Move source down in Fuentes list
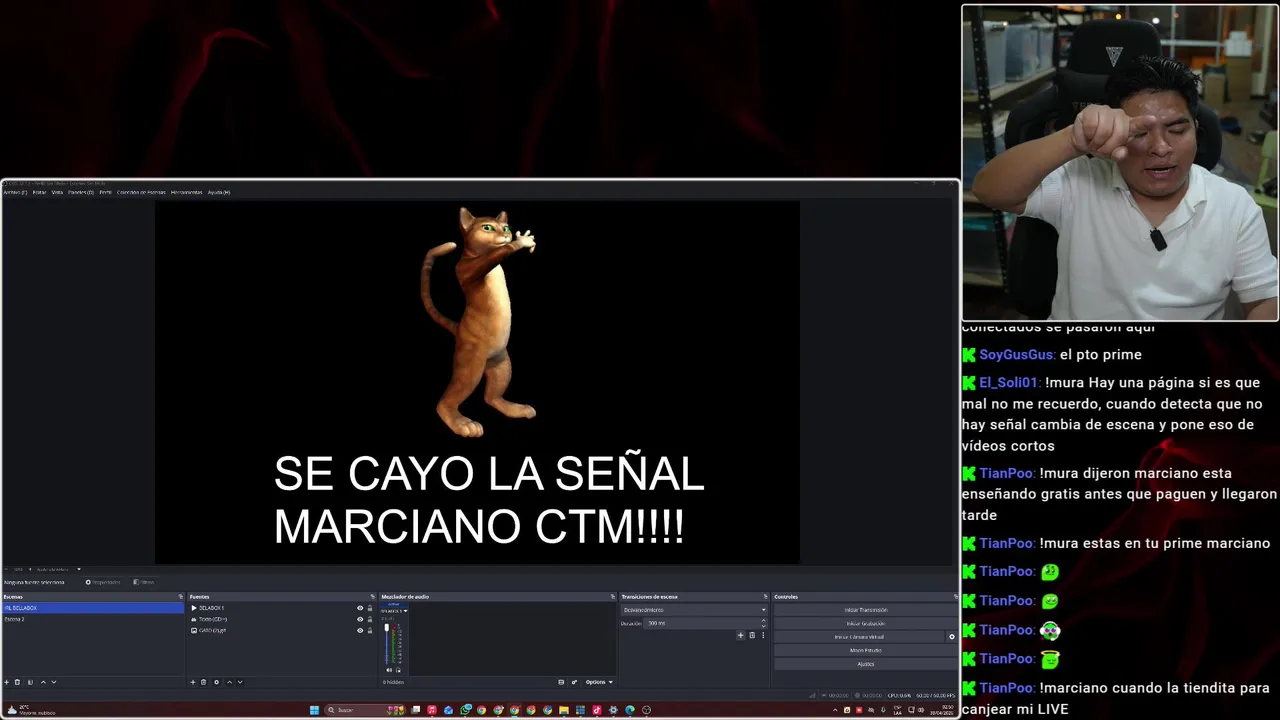 (x=240, y=682)
